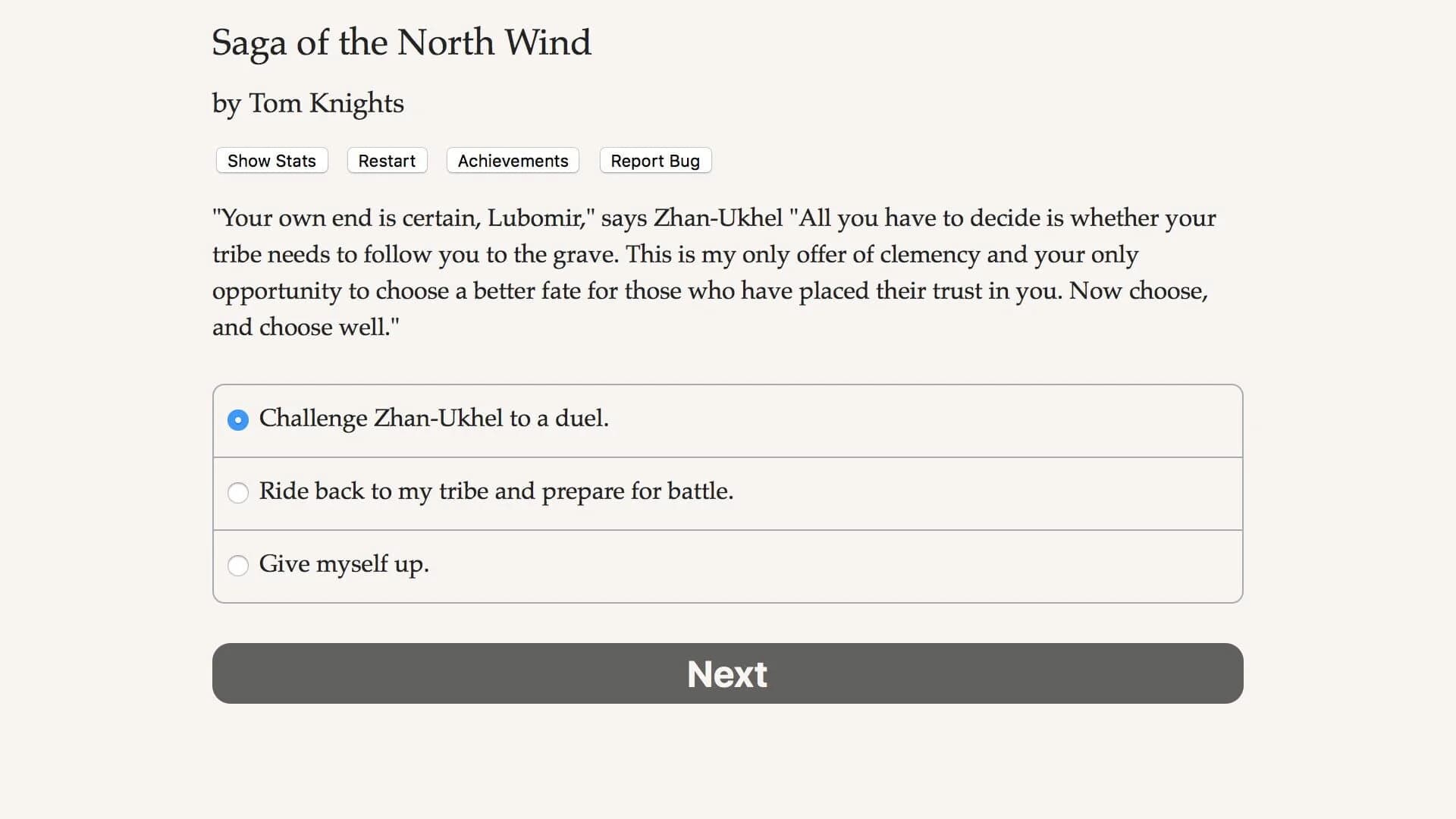Click Show Stats to check character attributes
This screenshot has height=819, width=1456.
coord(271,160)
